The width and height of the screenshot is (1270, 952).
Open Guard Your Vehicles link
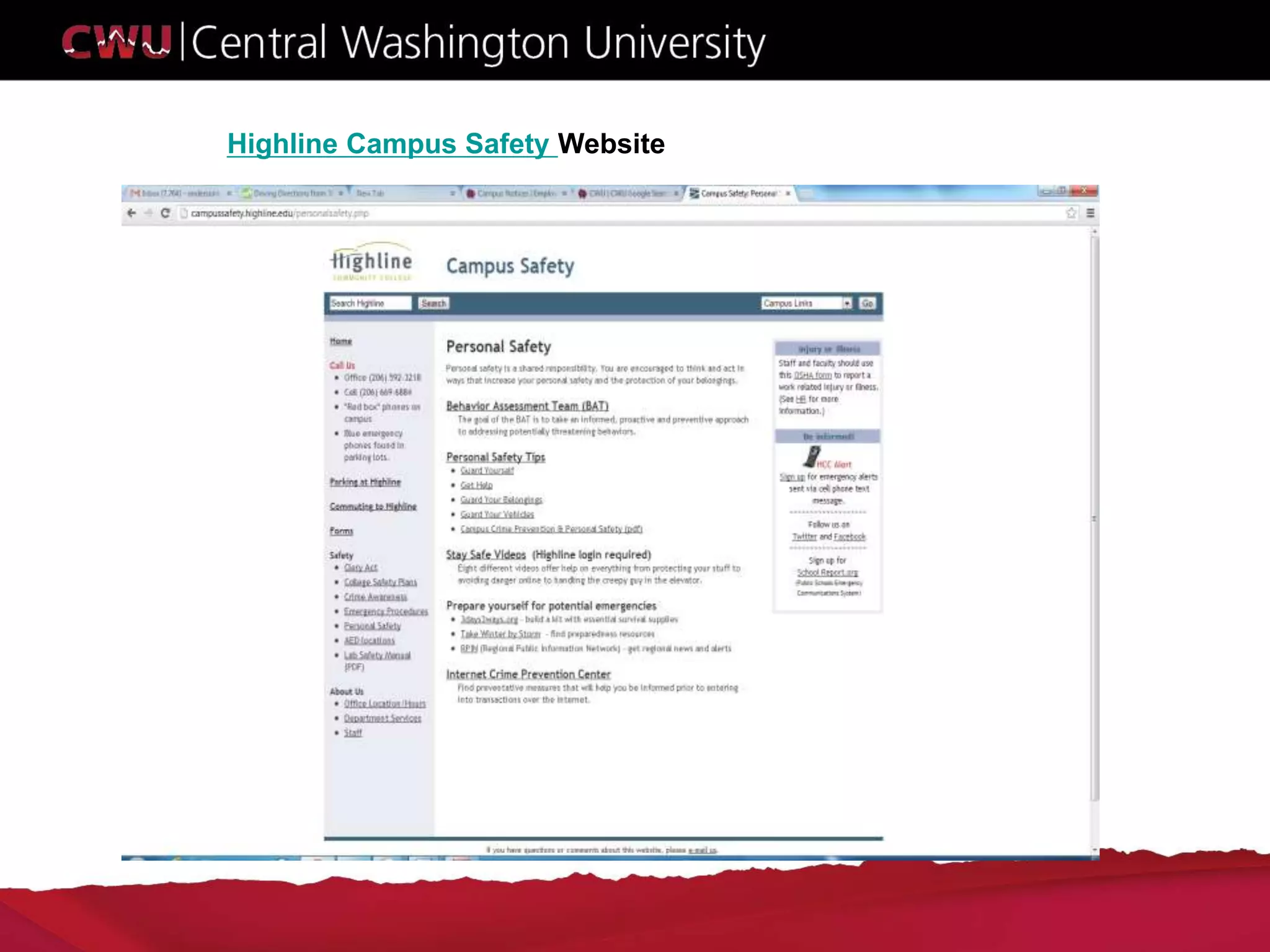[x=497, y=514]
